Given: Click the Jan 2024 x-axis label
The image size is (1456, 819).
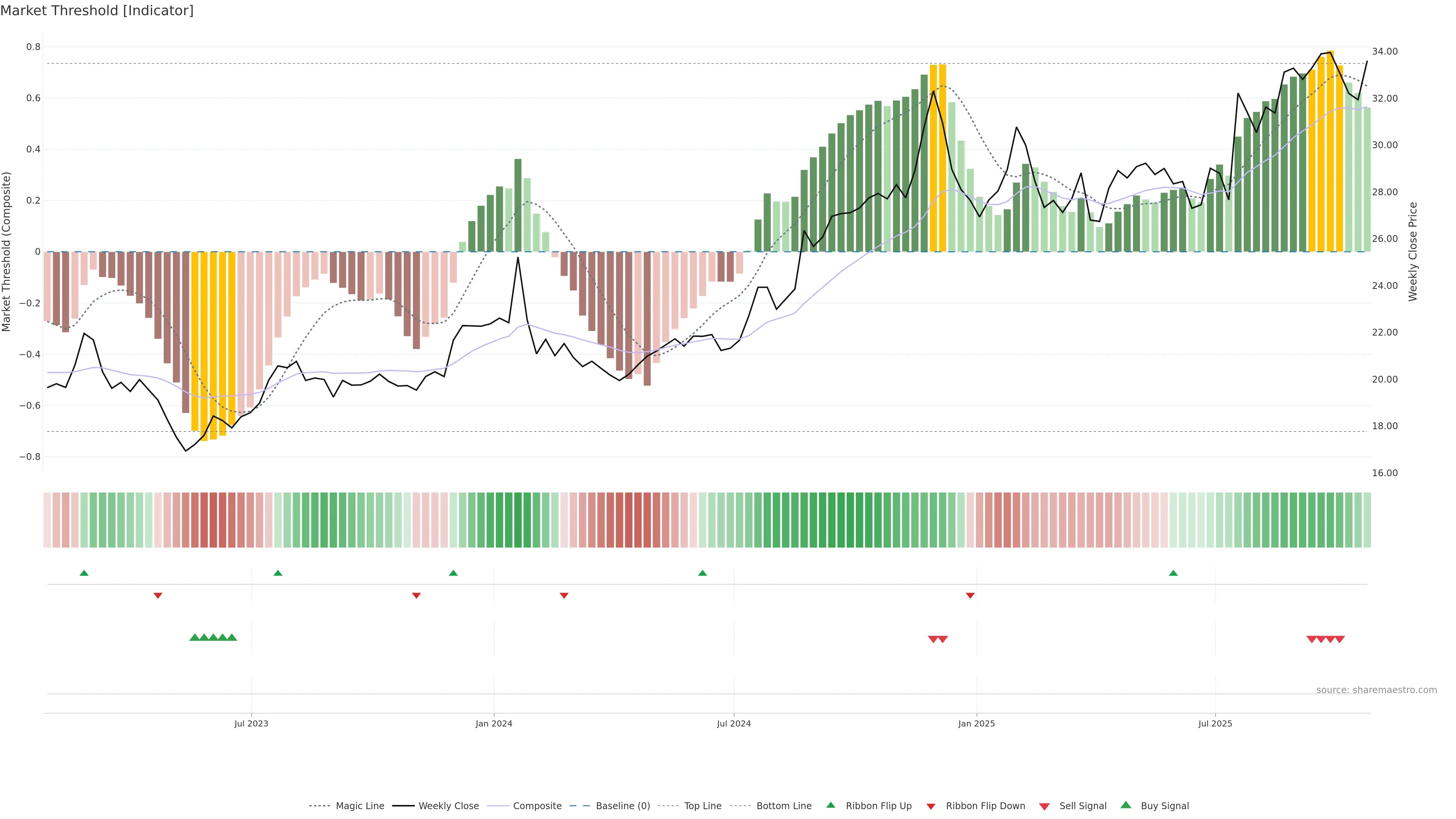Looking at the screenshot, I should [x=493, y=723].
